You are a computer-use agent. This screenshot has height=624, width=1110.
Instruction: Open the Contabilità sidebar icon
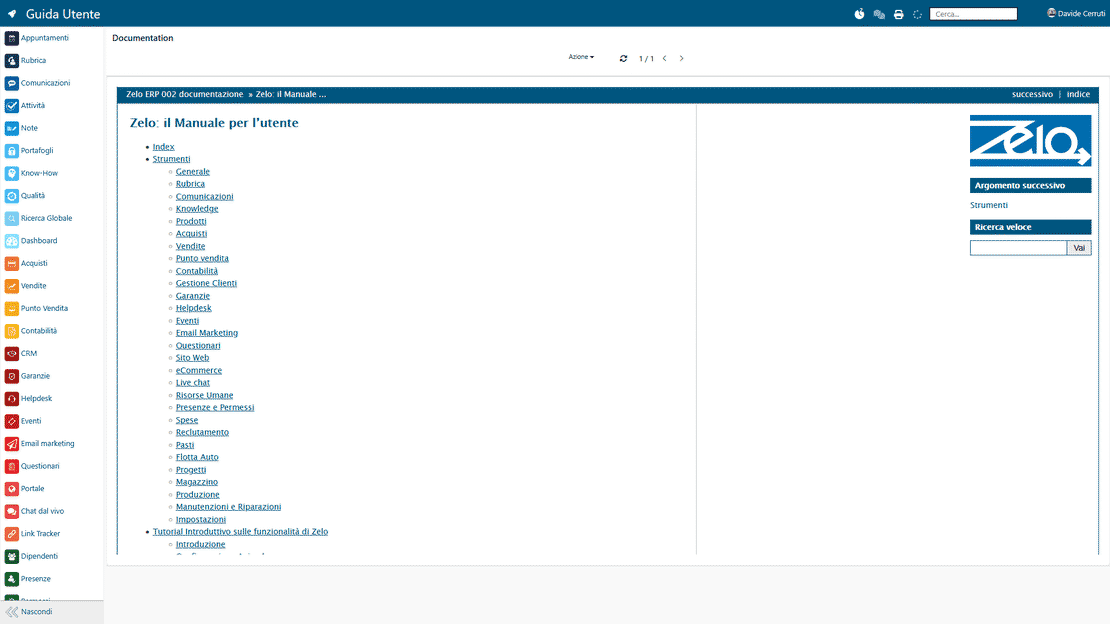tap(11, 331)
